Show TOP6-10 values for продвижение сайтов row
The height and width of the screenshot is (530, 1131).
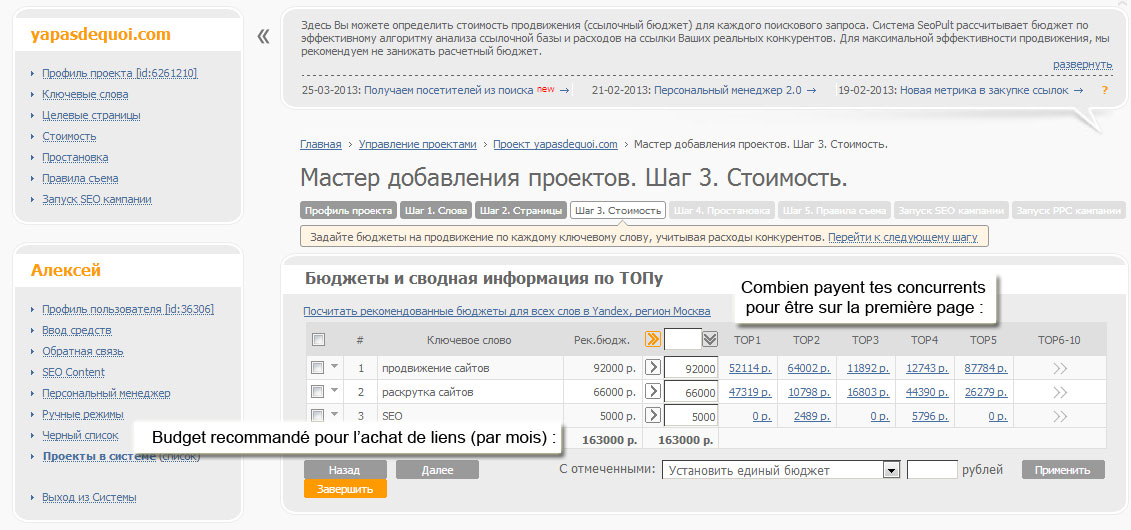(x=1060, y=368)
